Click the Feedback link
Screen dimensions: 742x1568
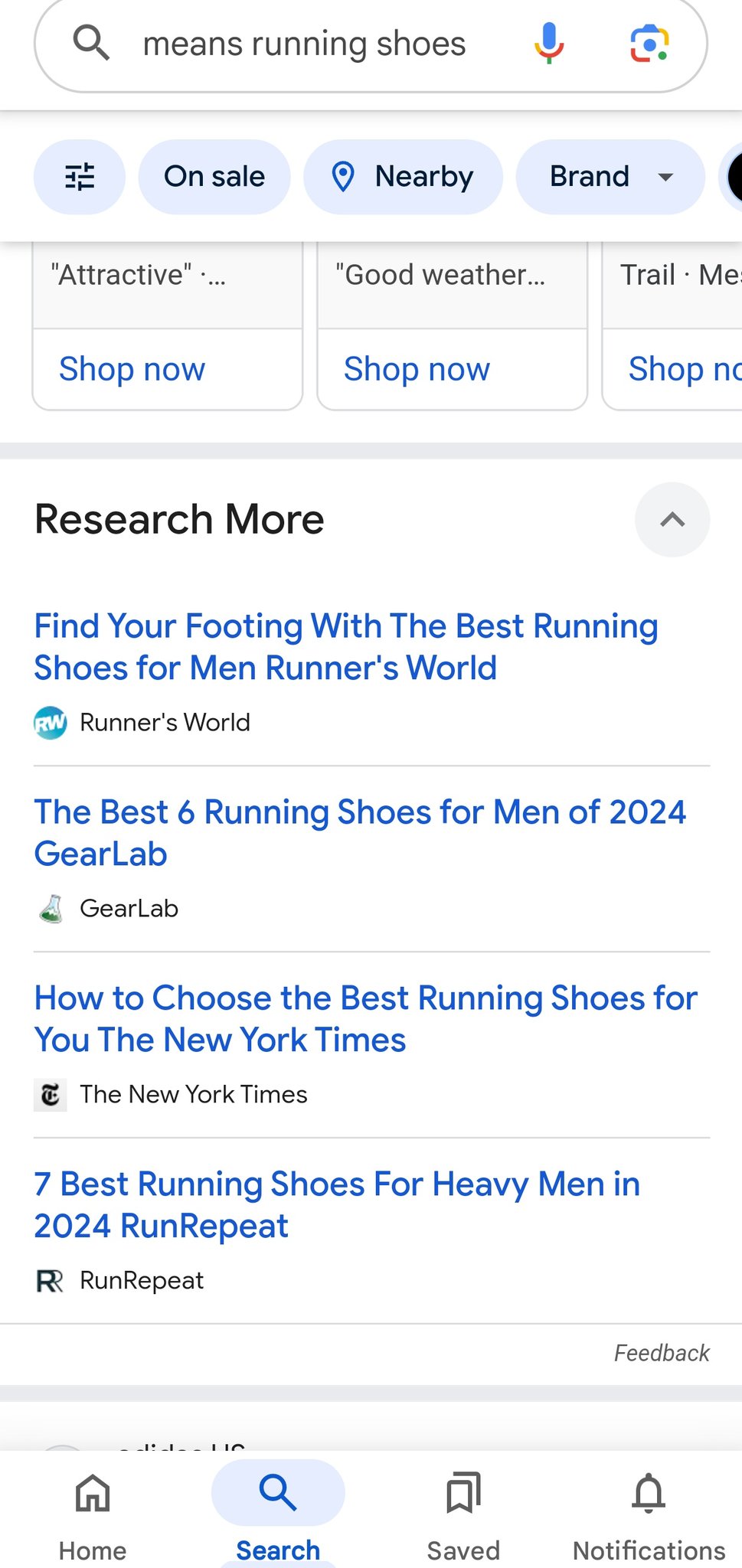click(662, 1353)
